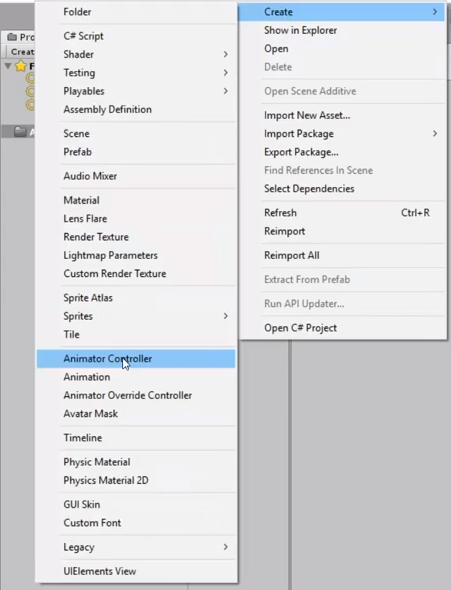The image size is (451, 590).
Task: Open C# Project
Action: tap(342, 328)
